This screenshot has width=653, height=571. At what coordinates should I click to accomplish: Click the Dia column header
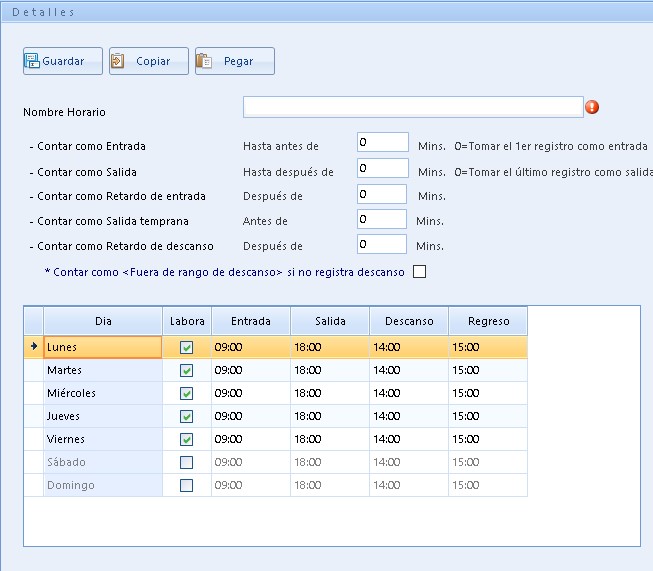pyautogui.click(x=103, y=321)
